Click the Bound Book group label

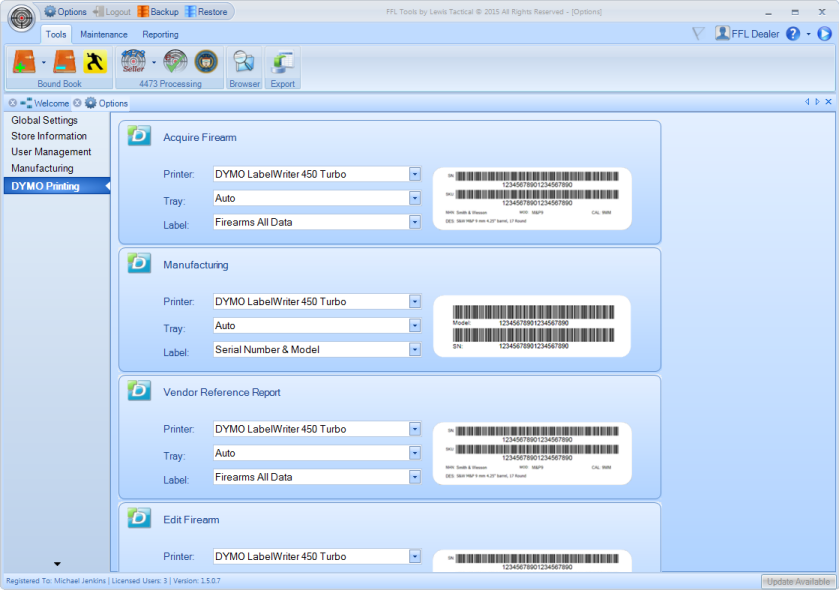coord(59,84)
